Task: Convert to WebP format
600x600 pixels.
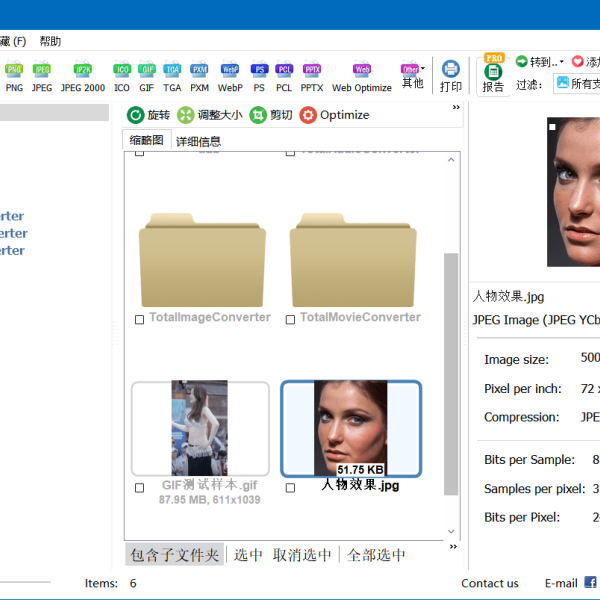Action: (230, 76)
